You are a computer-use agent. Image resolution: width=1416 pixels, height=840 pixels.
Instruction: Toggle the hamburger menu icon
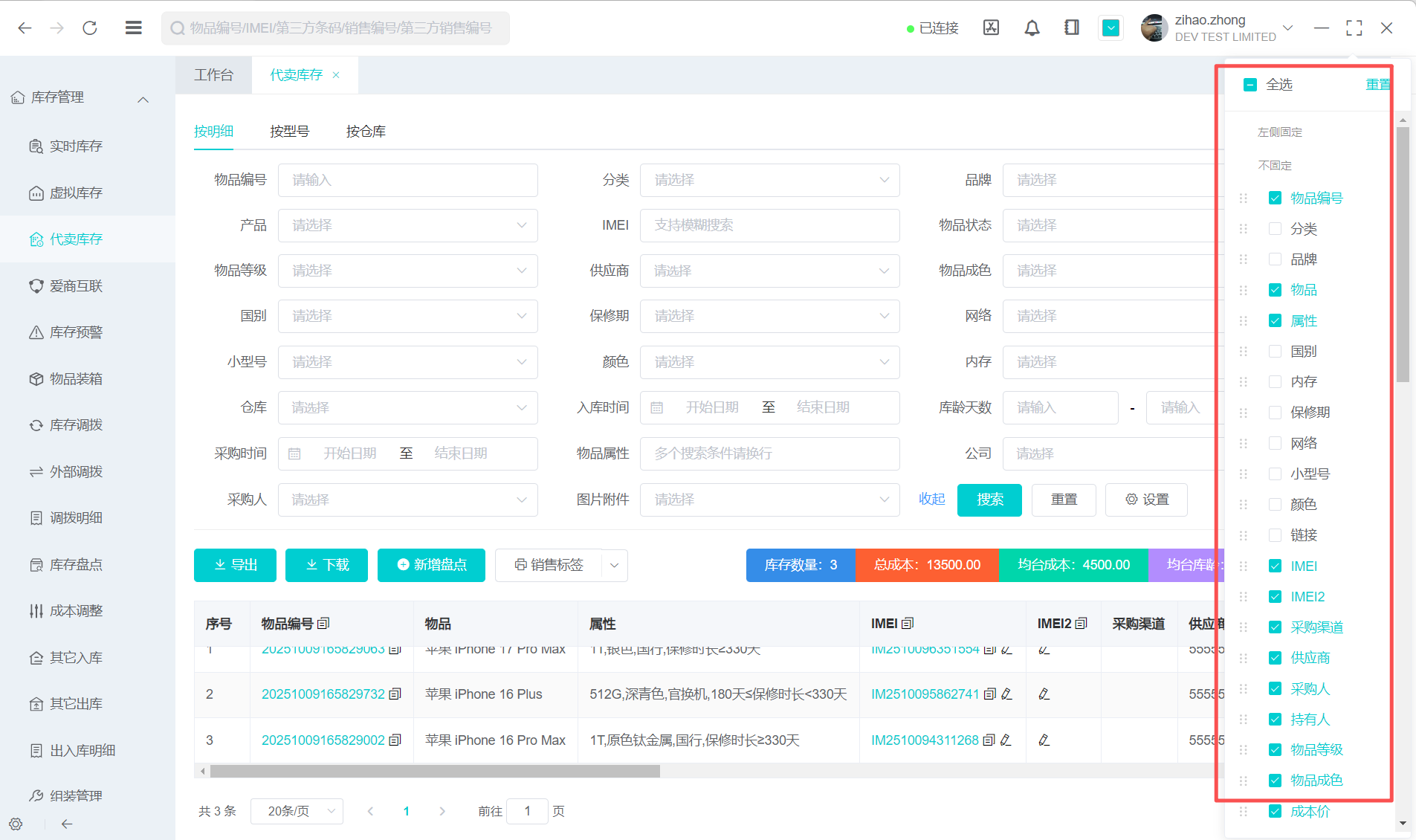point(134,28)
